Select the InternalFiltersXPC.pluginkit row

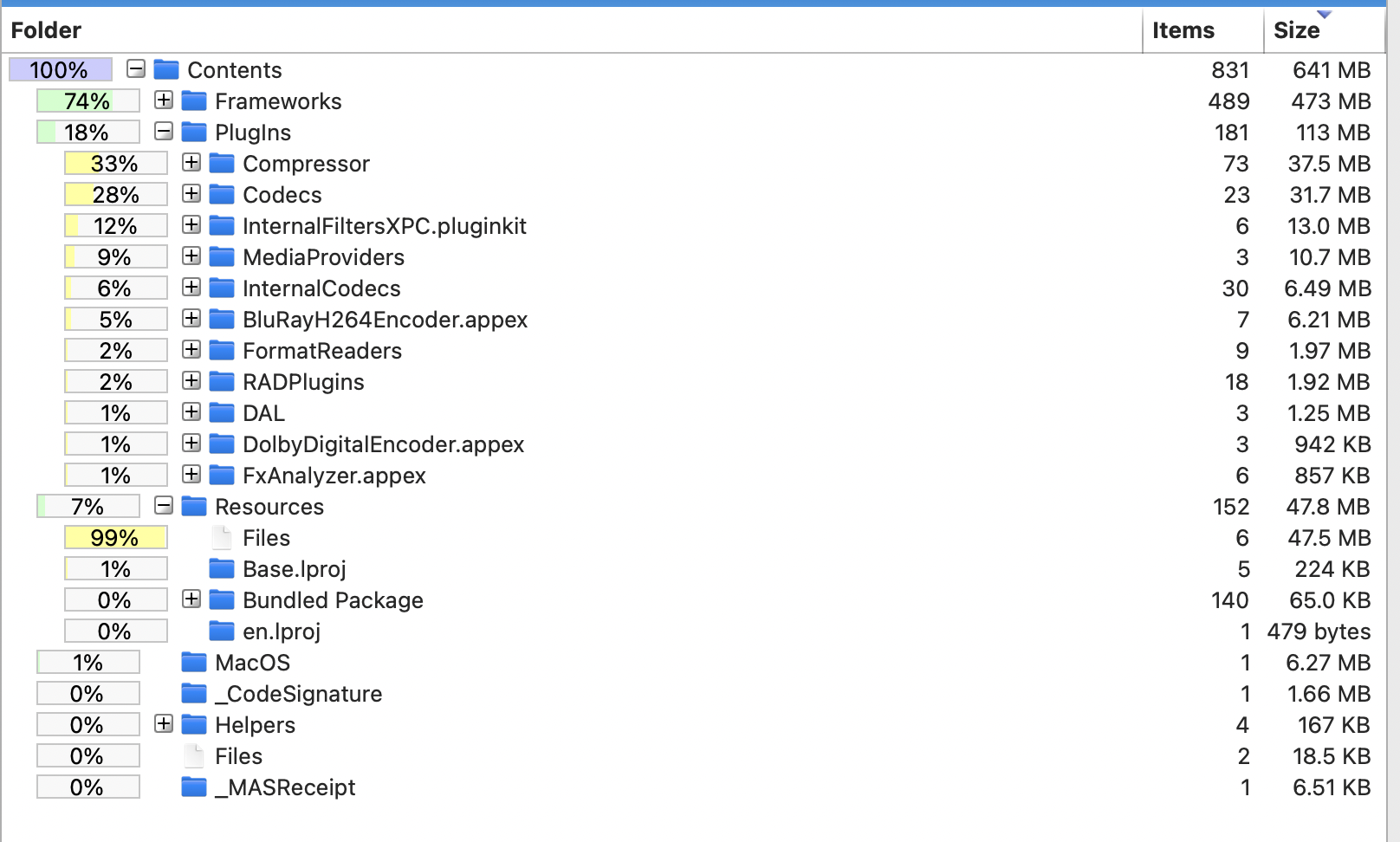[x=384, y=226]
